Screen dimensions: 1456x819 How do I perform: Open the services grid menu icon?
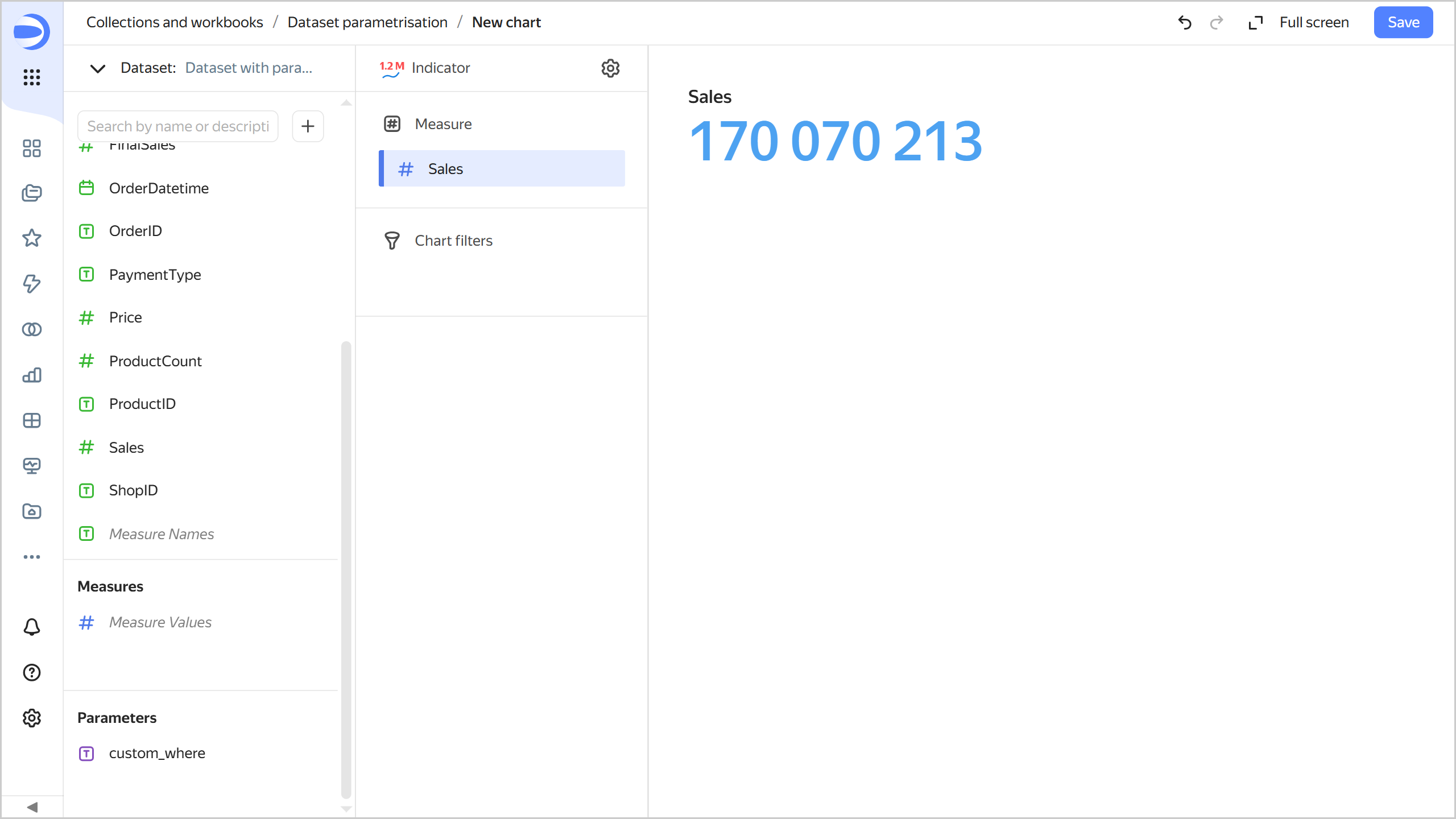coord(32,77)
